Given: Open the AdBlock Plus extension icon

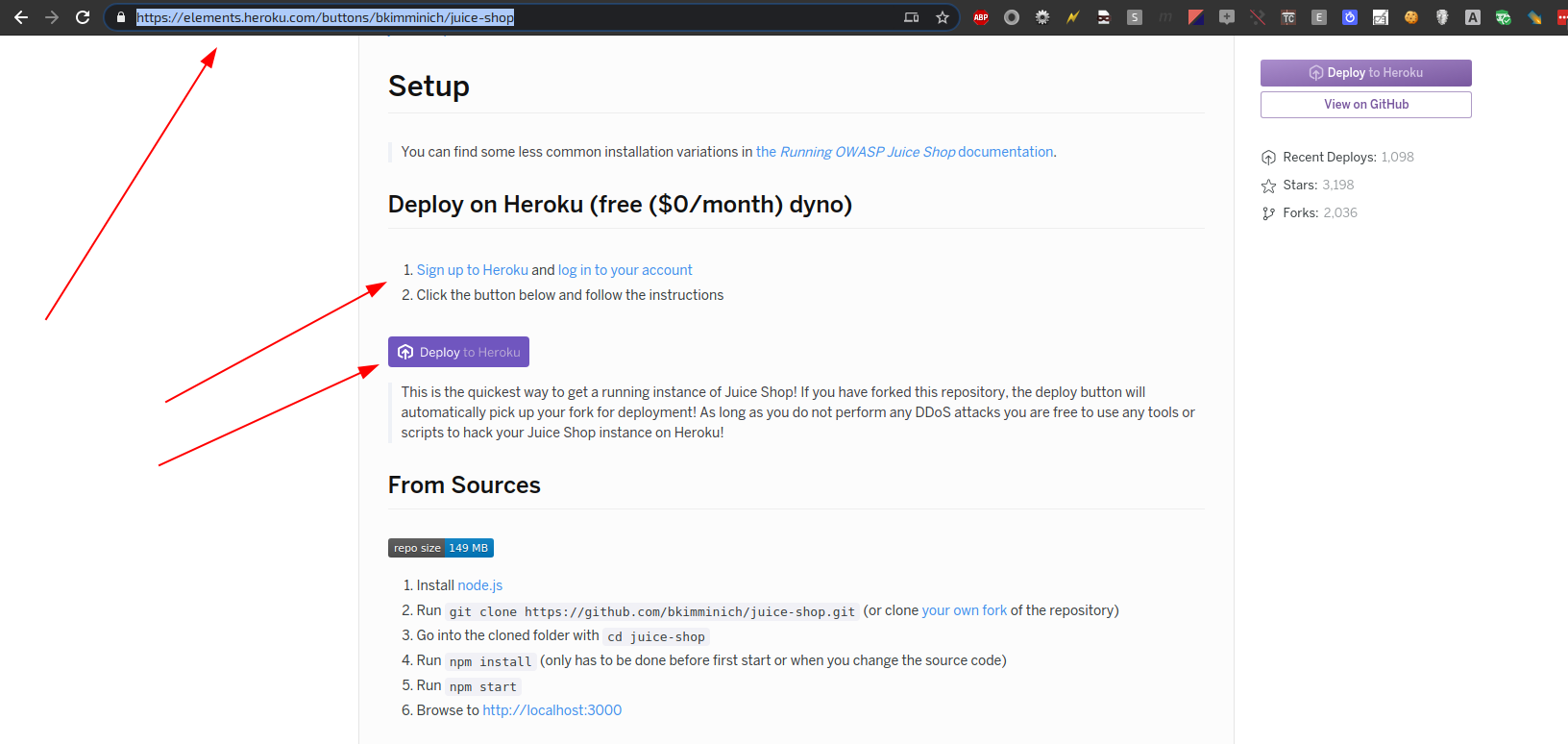Looking at the screenshot, I should 981,17.
